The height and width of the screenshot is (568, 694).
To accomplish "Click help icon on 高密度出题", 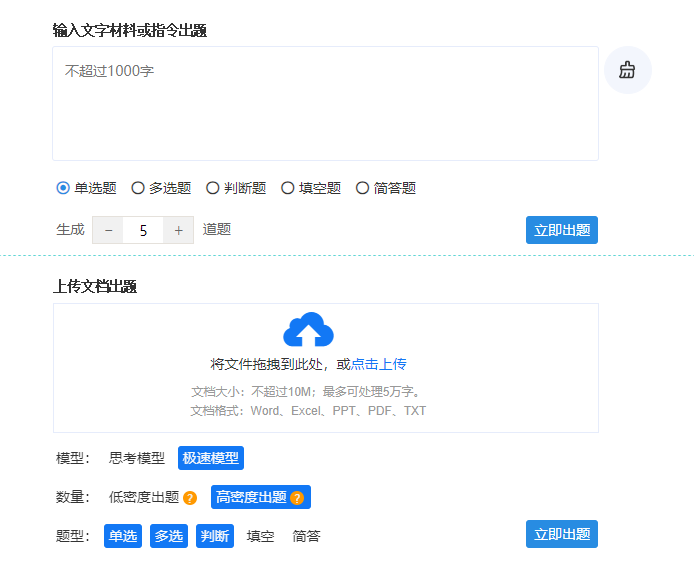I will [296, 498].
